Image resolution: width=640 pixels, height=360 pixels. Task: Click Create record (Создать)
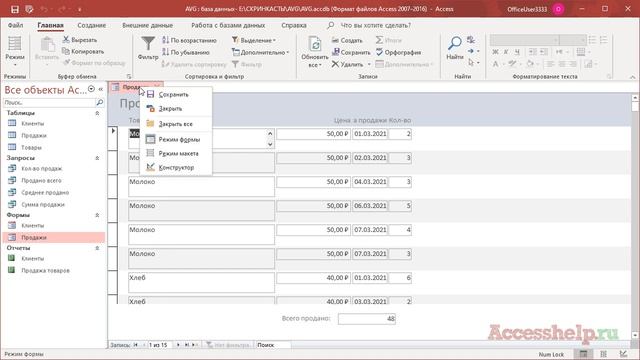tap(347, 40)
